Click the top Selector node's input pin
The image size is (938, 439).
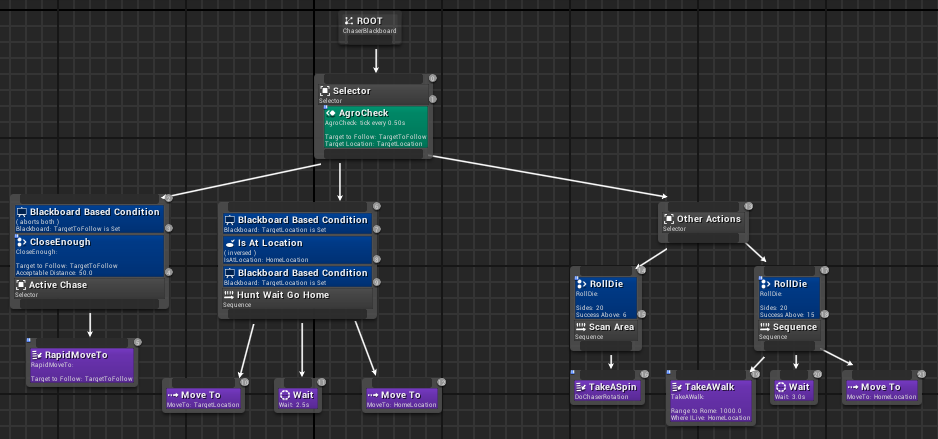[371, 79]
